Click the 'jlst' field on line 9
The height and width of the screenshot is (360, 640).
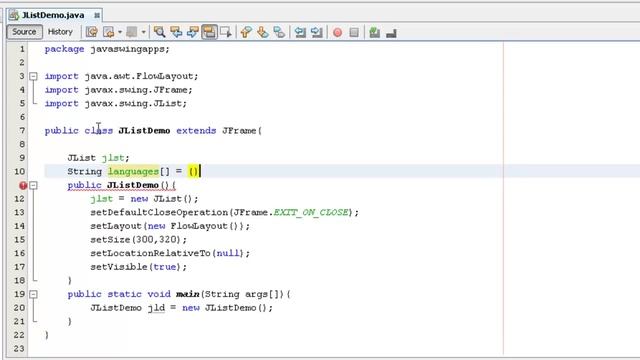pos(113,158)
